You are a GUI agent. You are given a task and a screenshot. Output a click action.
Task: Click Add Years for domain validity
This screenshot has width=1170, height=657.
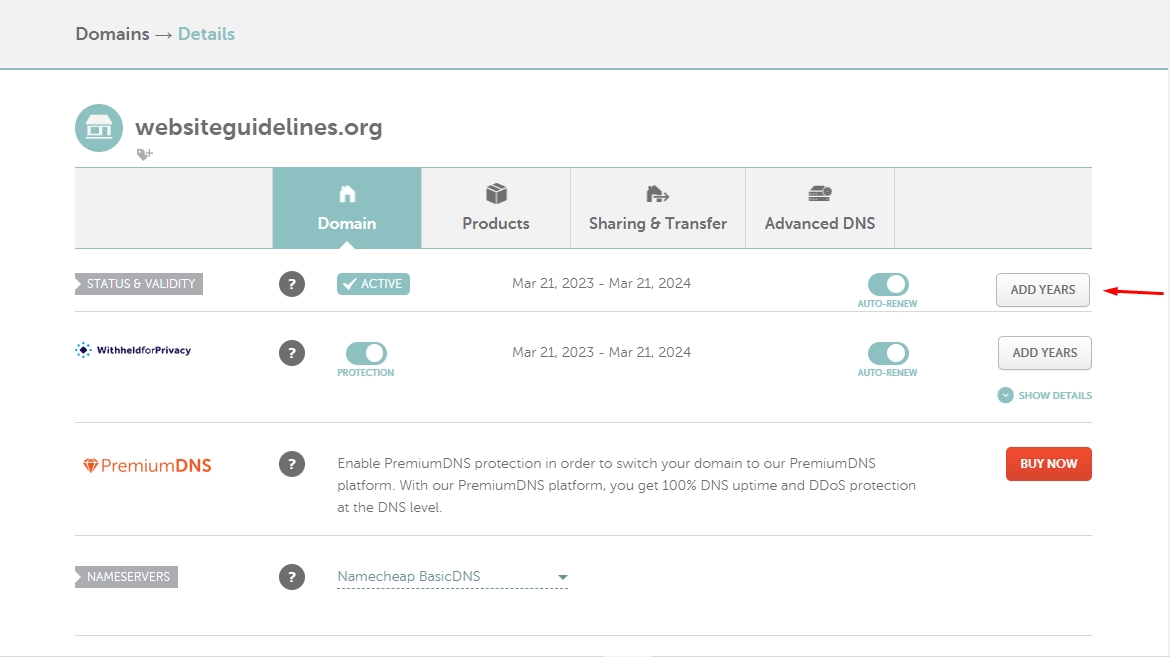click(1043, 290)
